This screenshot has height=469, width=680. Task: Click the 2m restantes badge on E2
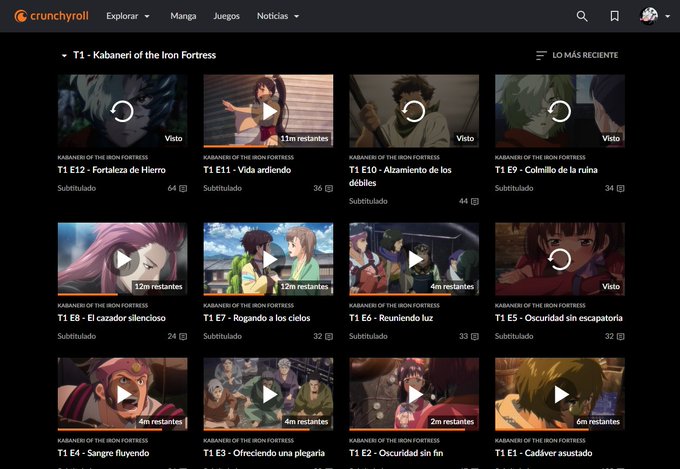pyautogui.click(x=452, y=421)
